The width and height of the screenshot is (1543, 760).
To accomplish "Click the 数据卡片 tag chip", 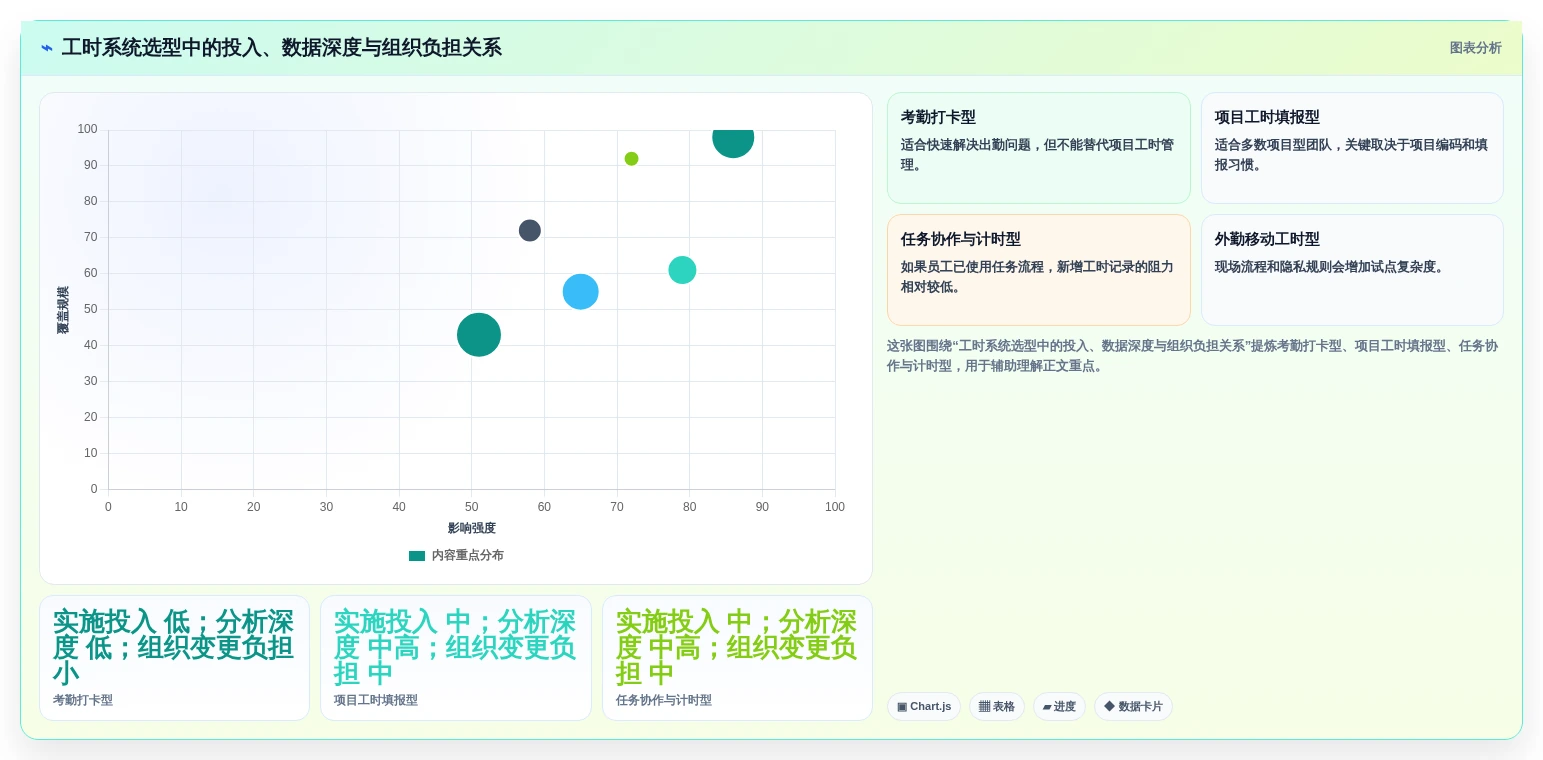I will 1133,707.
